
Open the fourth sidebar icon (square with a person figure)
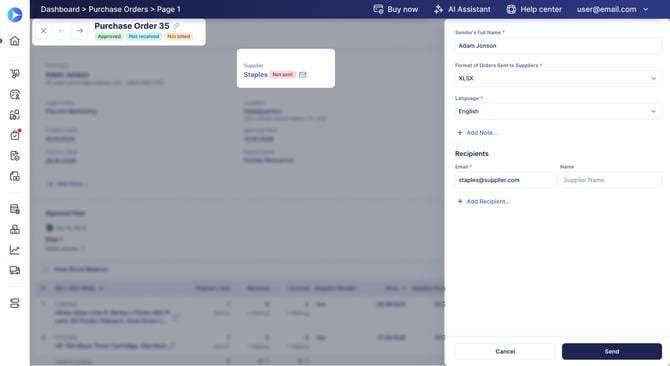pyautogui.click(x=15, y=94)
